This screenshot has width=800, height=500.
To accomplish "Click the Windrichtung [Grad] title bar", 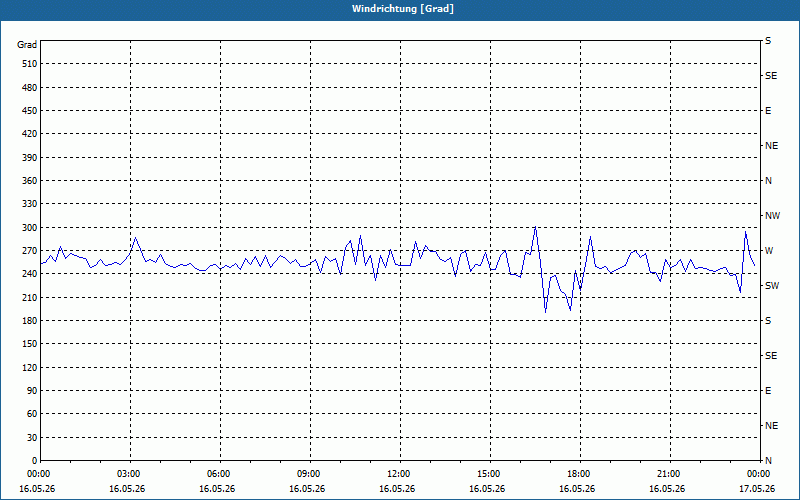I will tap(400, 9).
